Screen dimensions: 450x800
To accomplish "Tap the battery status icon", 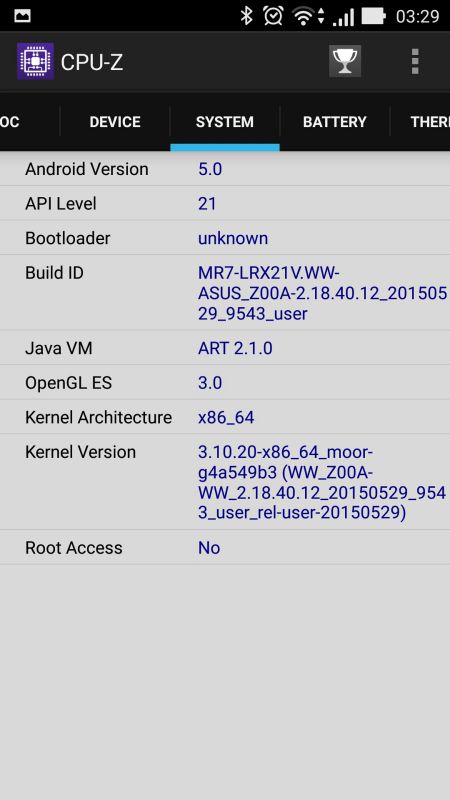I will (373, 16).
